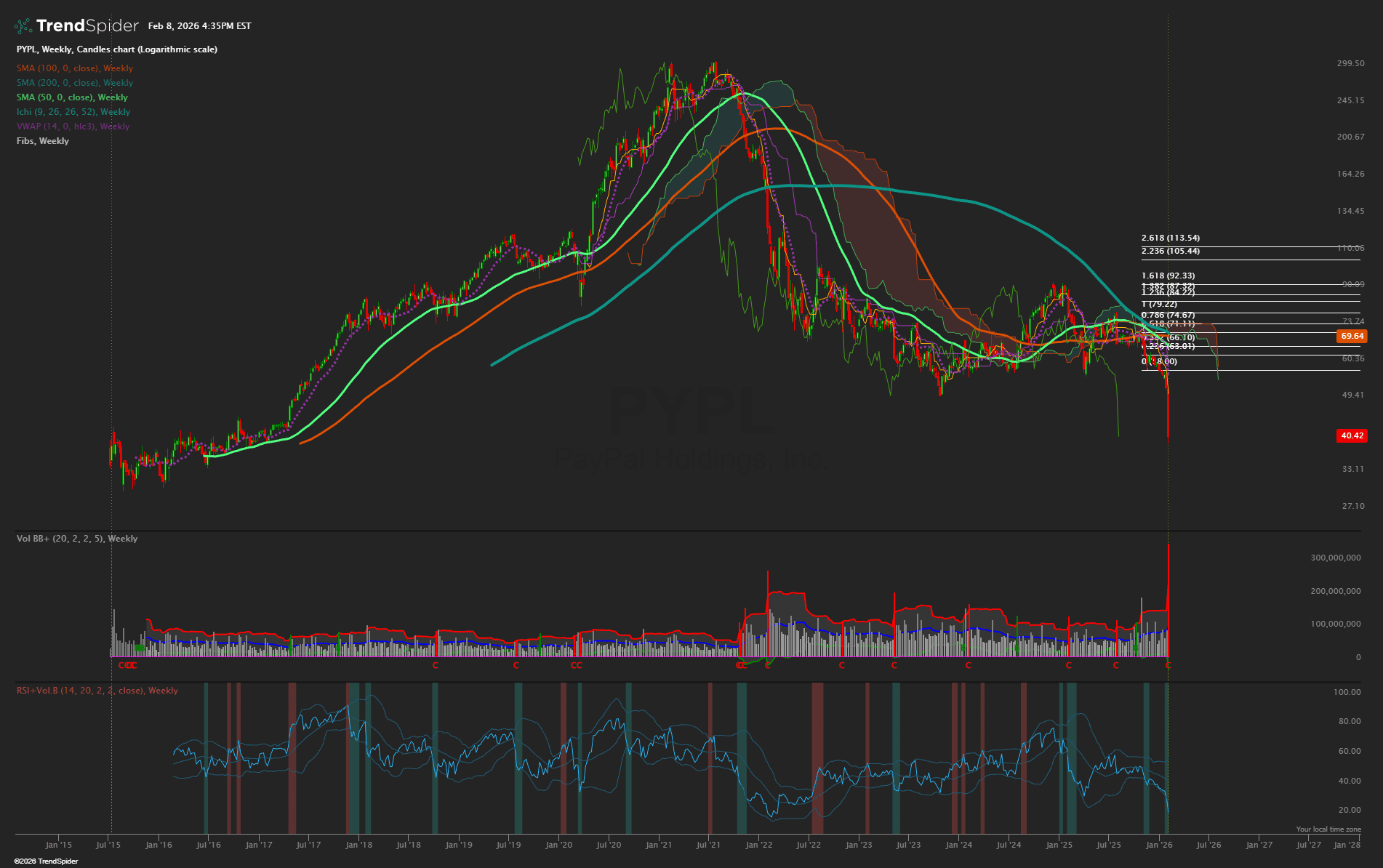Click the orange 69.64 price tag
1383x868 pixels.
click(1352, 336)
